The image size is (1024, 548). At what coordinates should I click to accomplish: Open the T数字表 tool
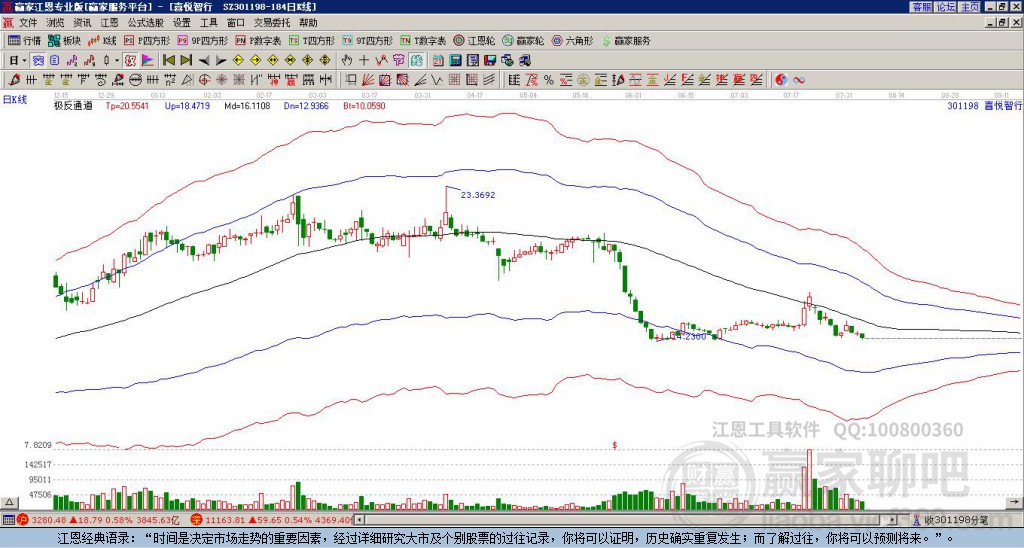point(423,40)
